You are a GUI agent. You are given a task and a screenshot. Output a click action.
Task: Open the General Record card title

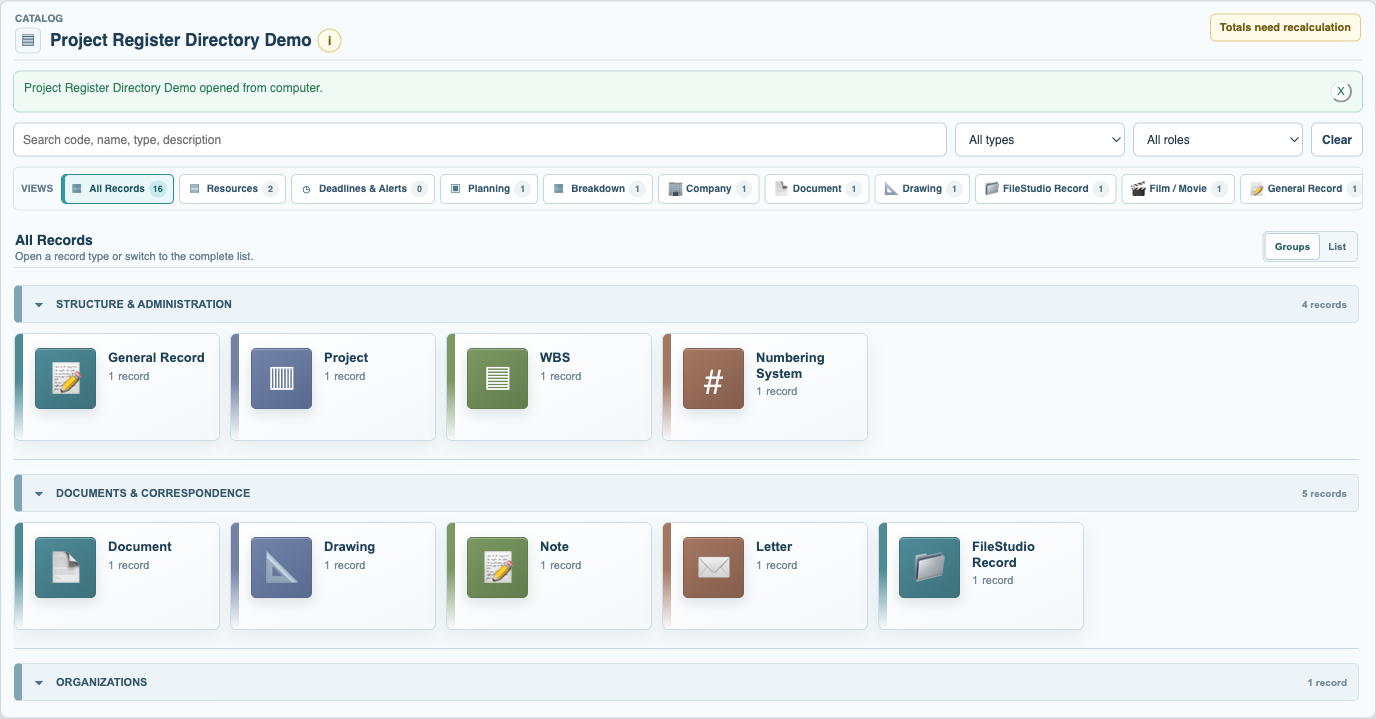(x=156, y=358)
